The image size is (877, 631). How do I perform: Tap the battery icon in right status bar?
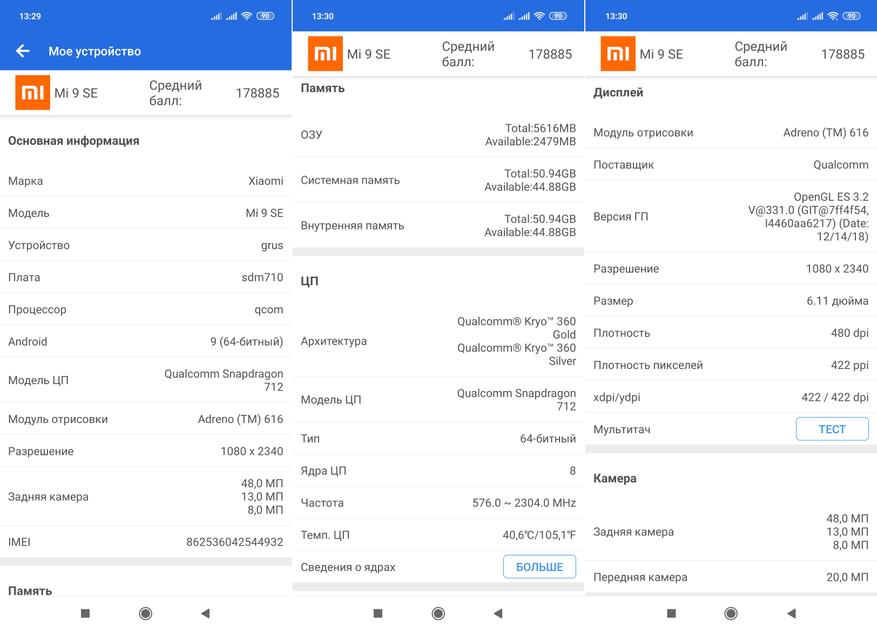(852, 16)
